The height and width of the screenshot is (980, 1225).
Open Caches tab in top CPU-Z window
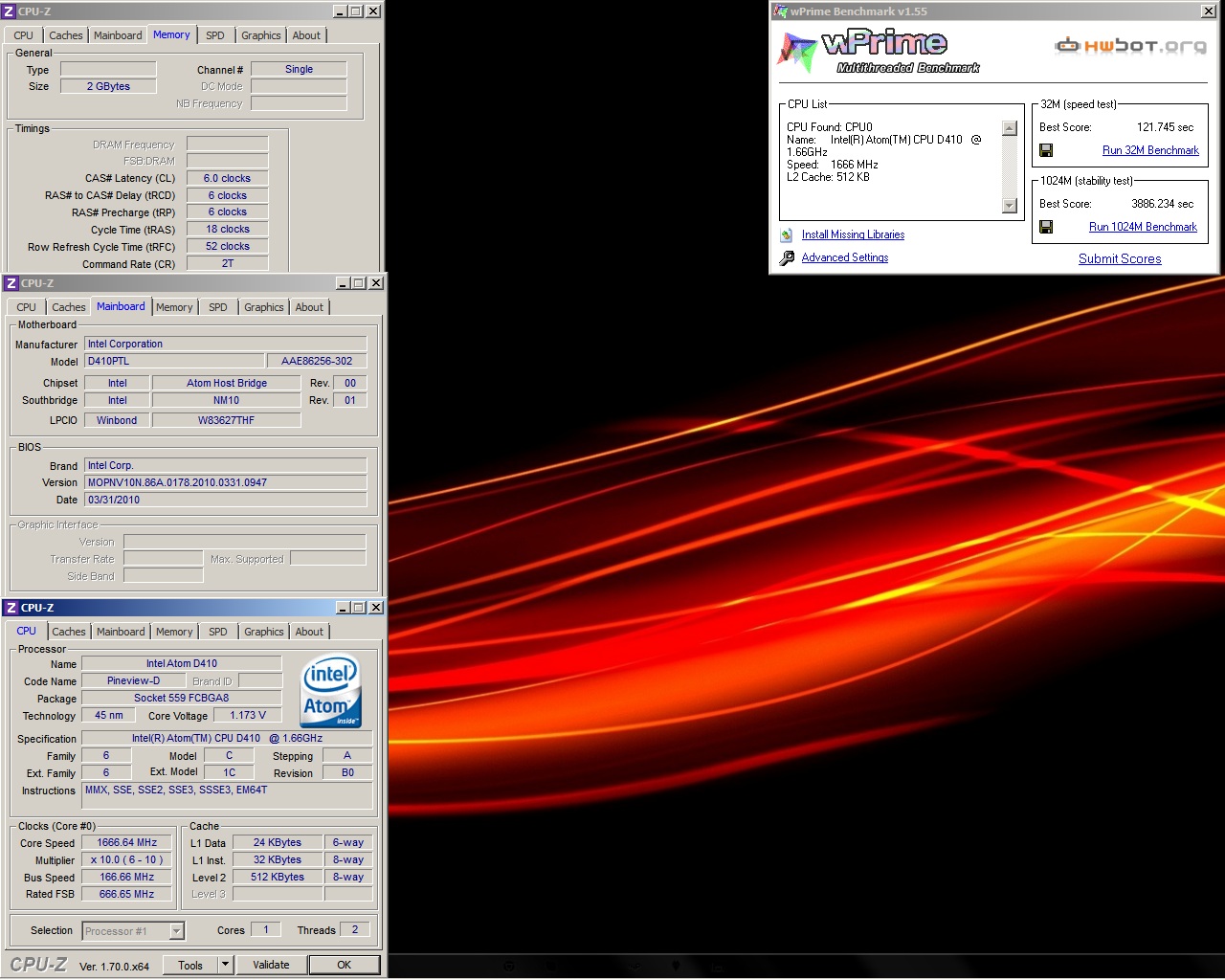[x=66, y=35]
